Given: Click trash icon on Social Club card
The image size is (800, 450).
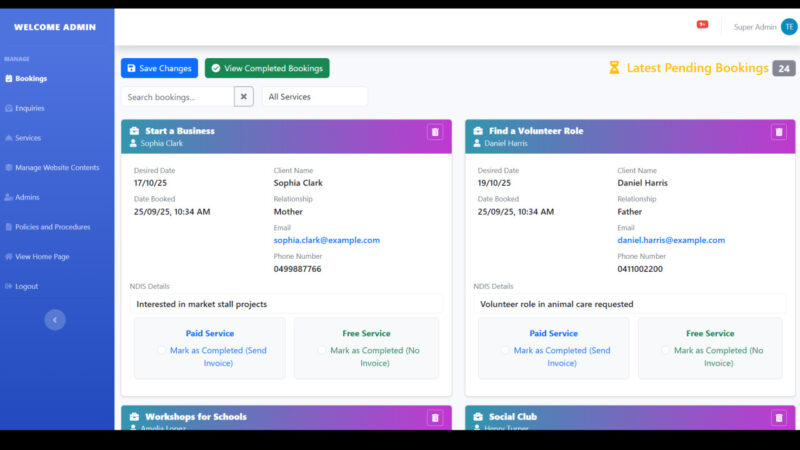Looking at the screenshot, I should tap(778, 417).
